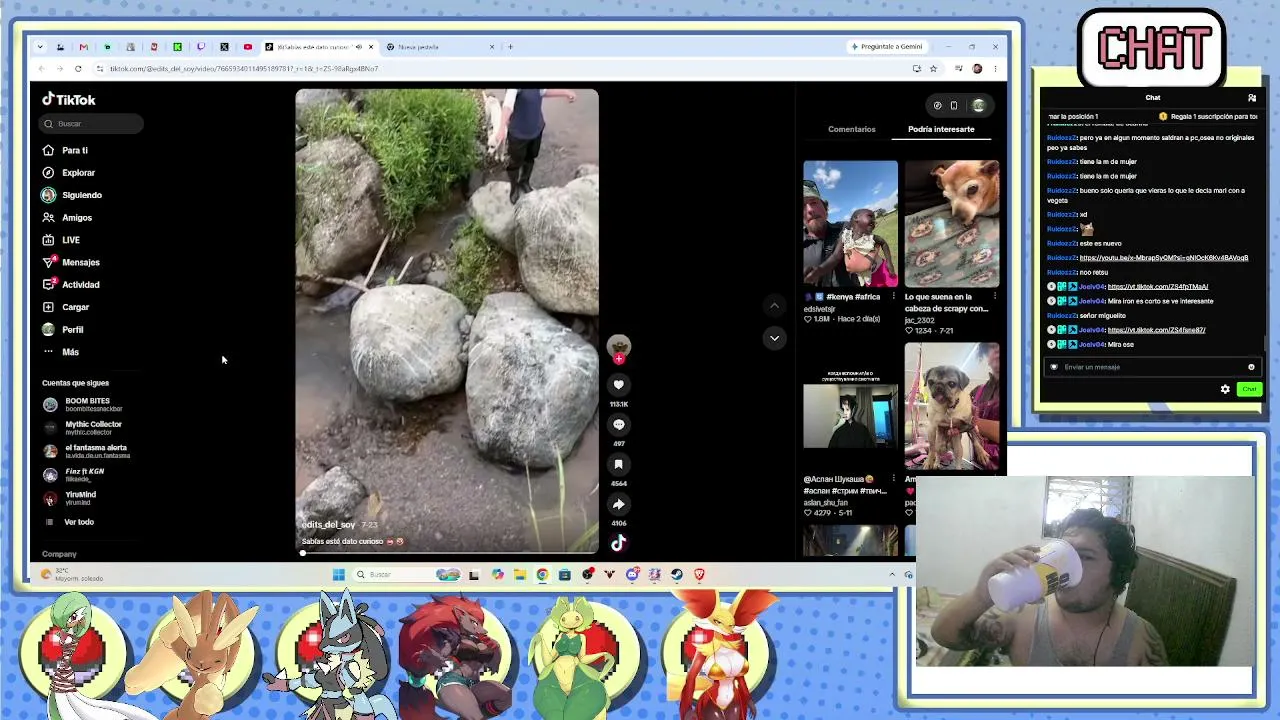Share the video with the arrow icon
The height and width of the screenshot is (720, 1280).
click(x=619, y=504)
